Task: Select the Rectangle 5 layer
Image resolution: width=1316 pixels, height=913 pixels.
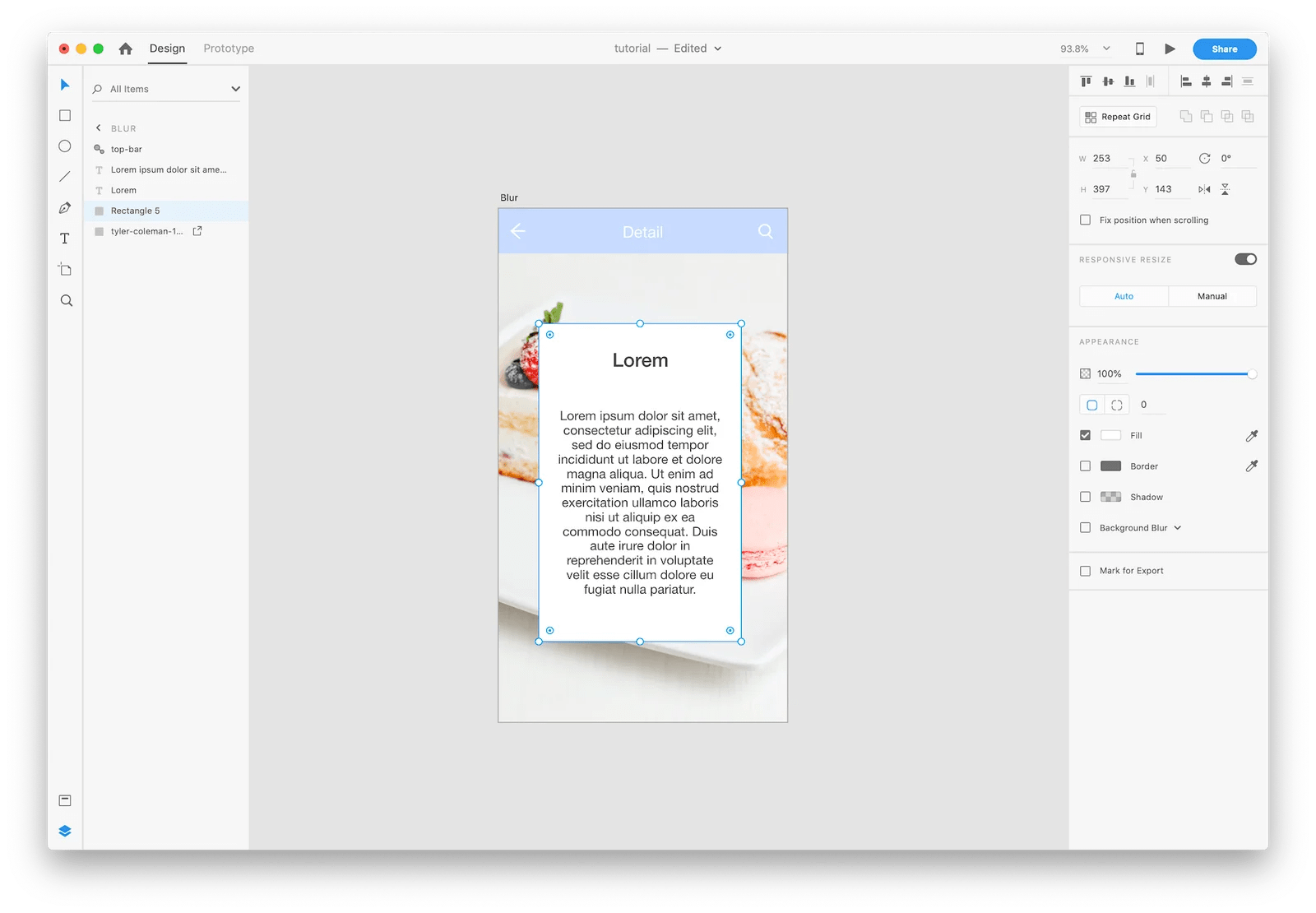Action: [x=166, y=211]
